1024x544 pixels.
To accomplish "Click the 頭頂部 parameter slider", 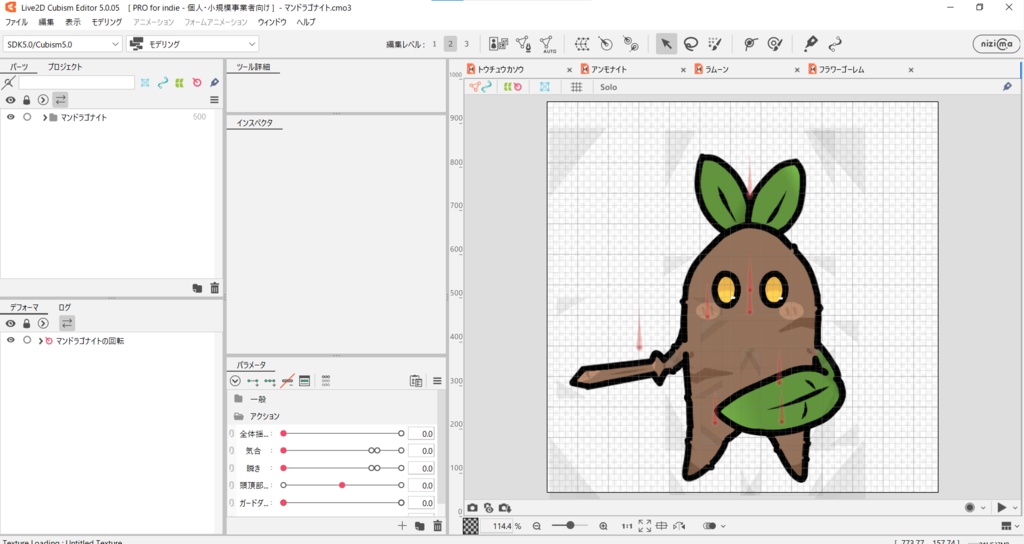I will (x=342, y=485).
